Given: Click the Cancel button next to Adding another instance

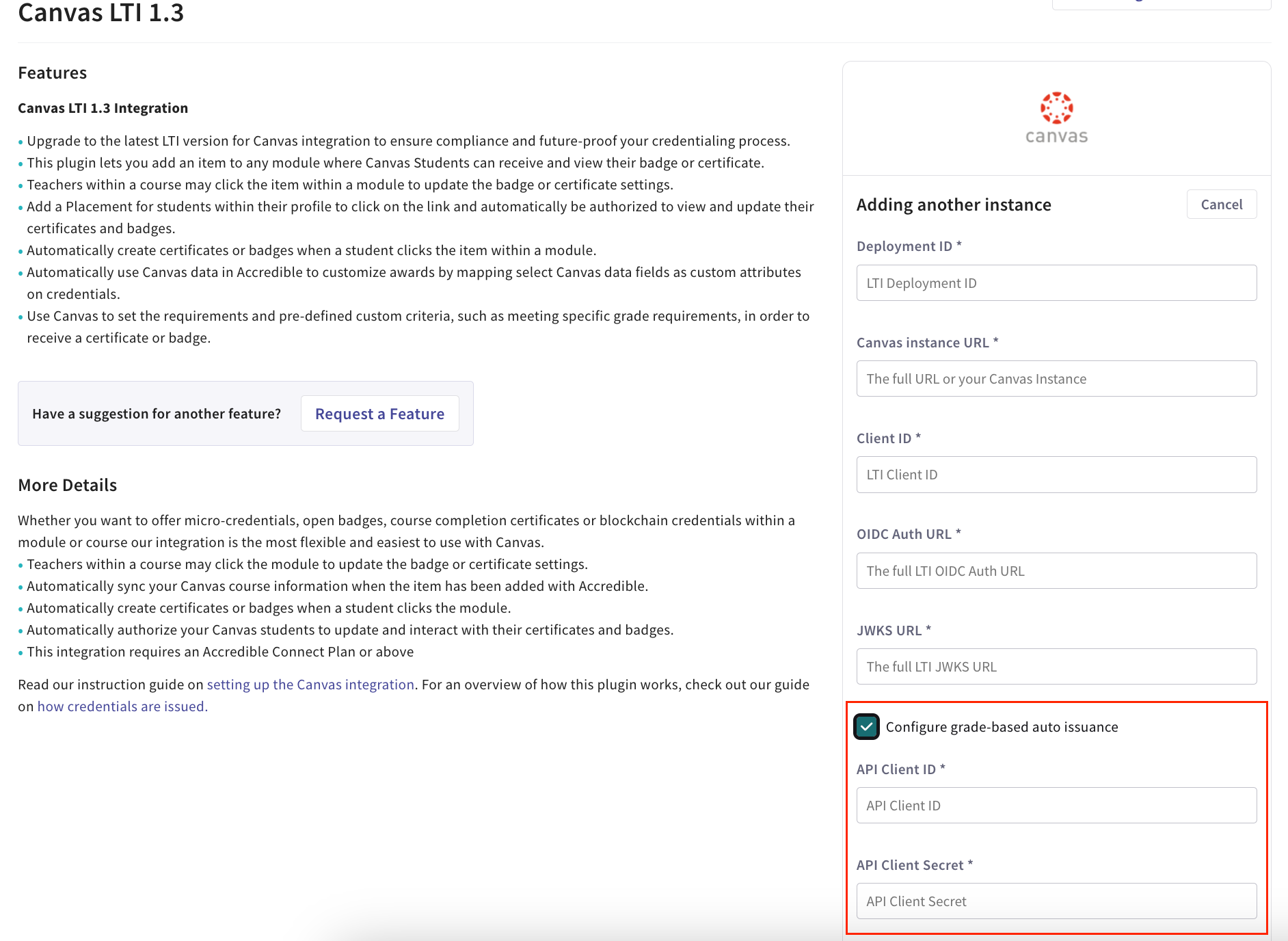Looking at the screenshot, I should pos(1222,204).
